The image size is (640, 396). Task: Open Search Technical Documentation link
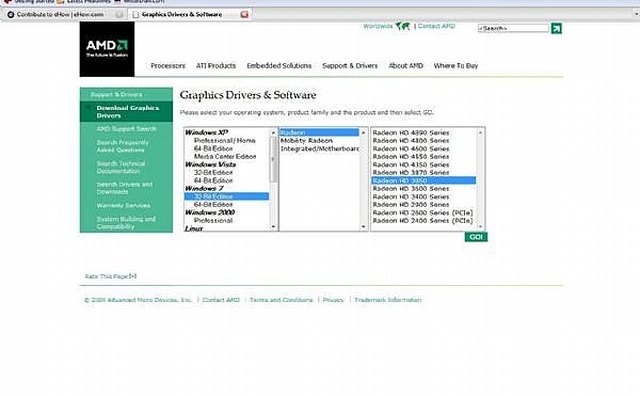121,167
